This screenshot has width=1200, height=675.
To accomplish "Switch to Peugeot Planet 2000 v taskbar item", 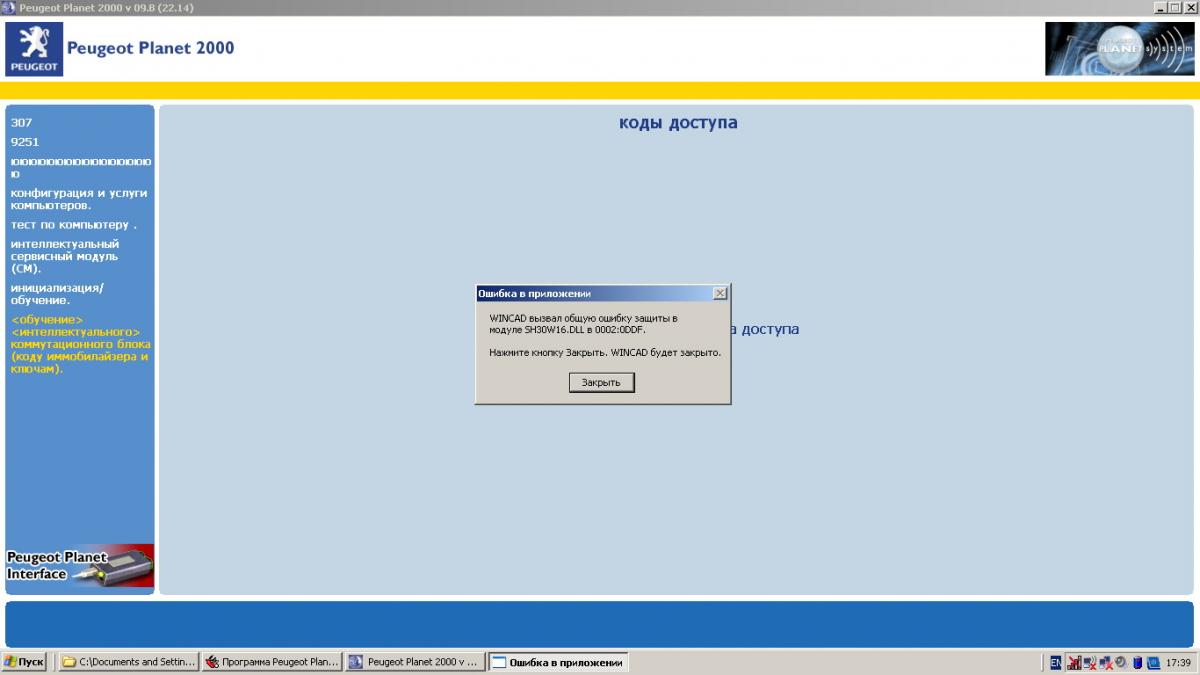I will [x=416, y=662].
